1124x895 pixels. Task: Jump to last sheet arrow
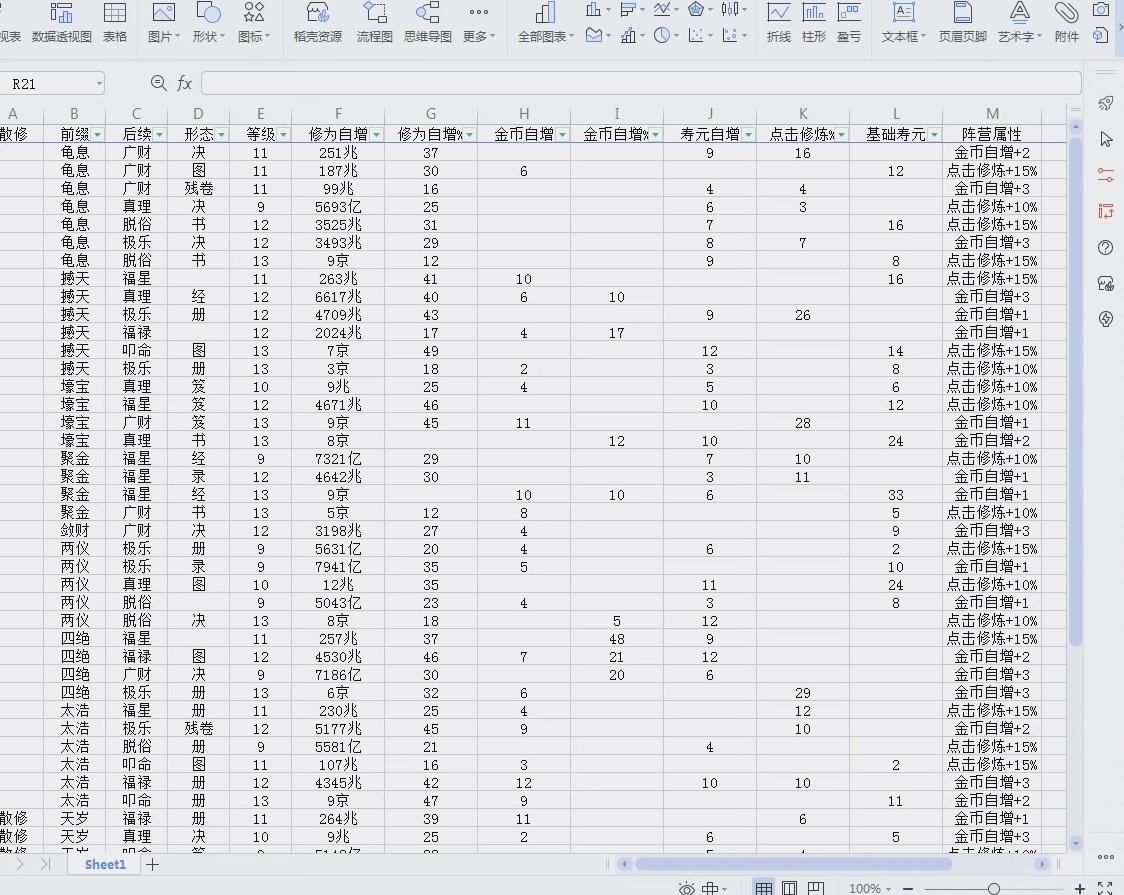pos(46,864)
